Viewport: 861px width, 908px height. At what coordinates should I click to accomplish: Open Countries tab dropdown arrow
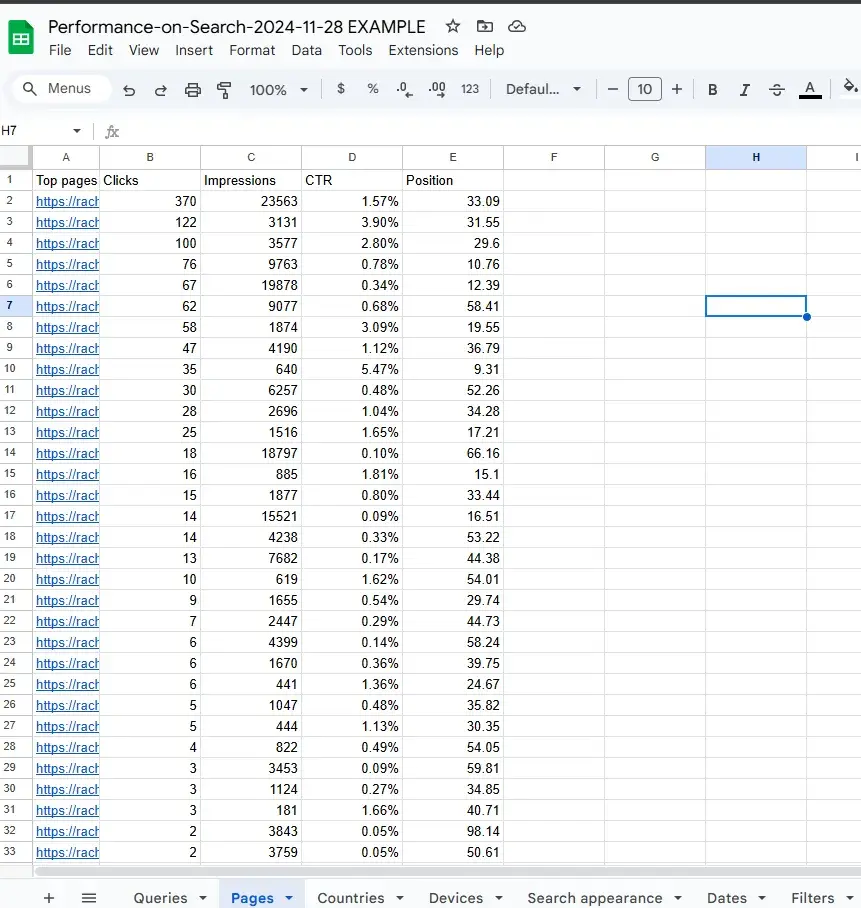coord(400,898)
